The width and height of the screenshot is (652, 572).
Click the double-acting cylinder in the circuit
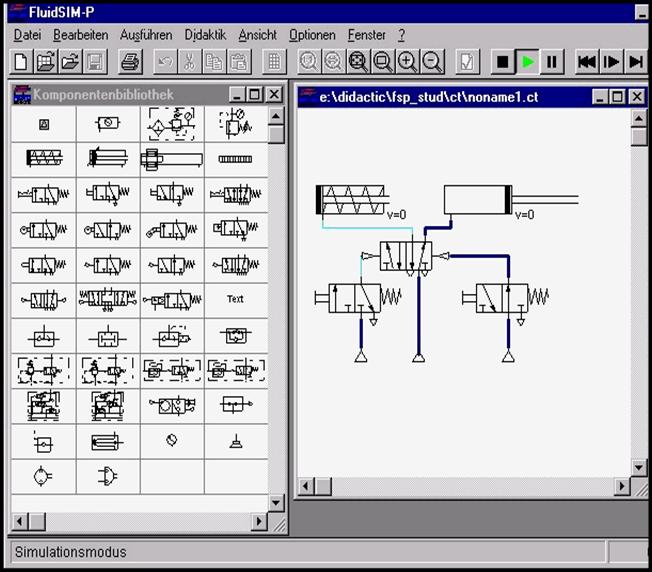coord(511,200)
